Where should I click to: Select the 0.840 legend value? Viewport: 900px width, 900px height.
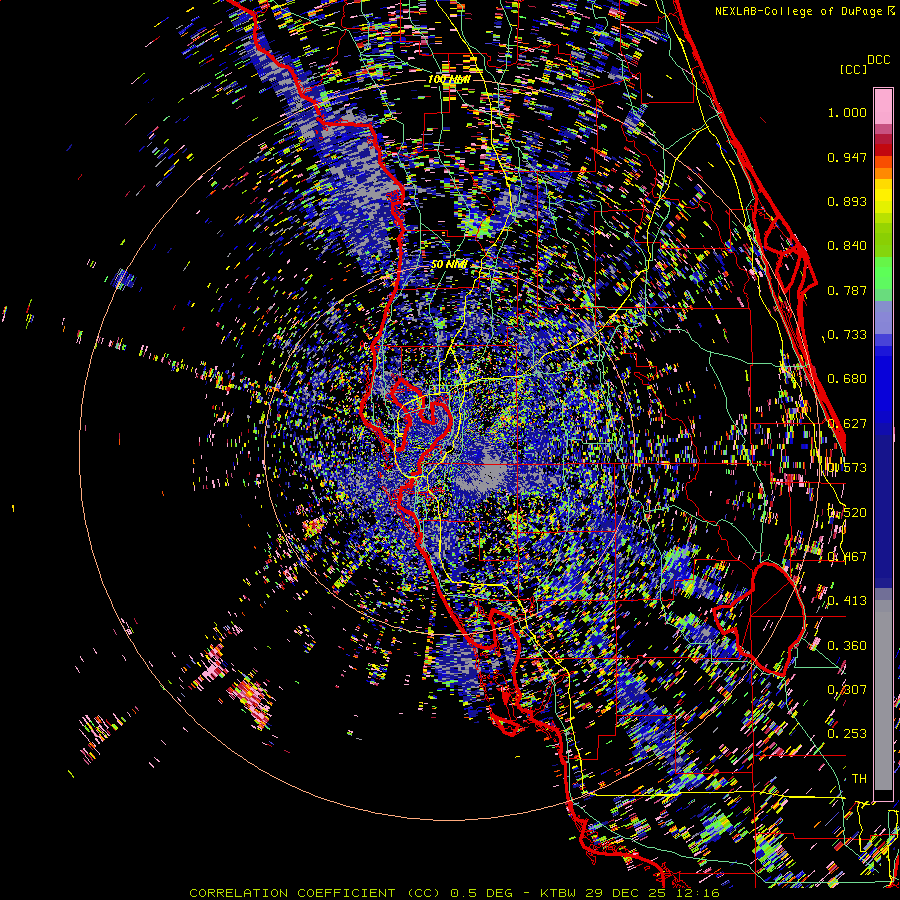[847, 246]
